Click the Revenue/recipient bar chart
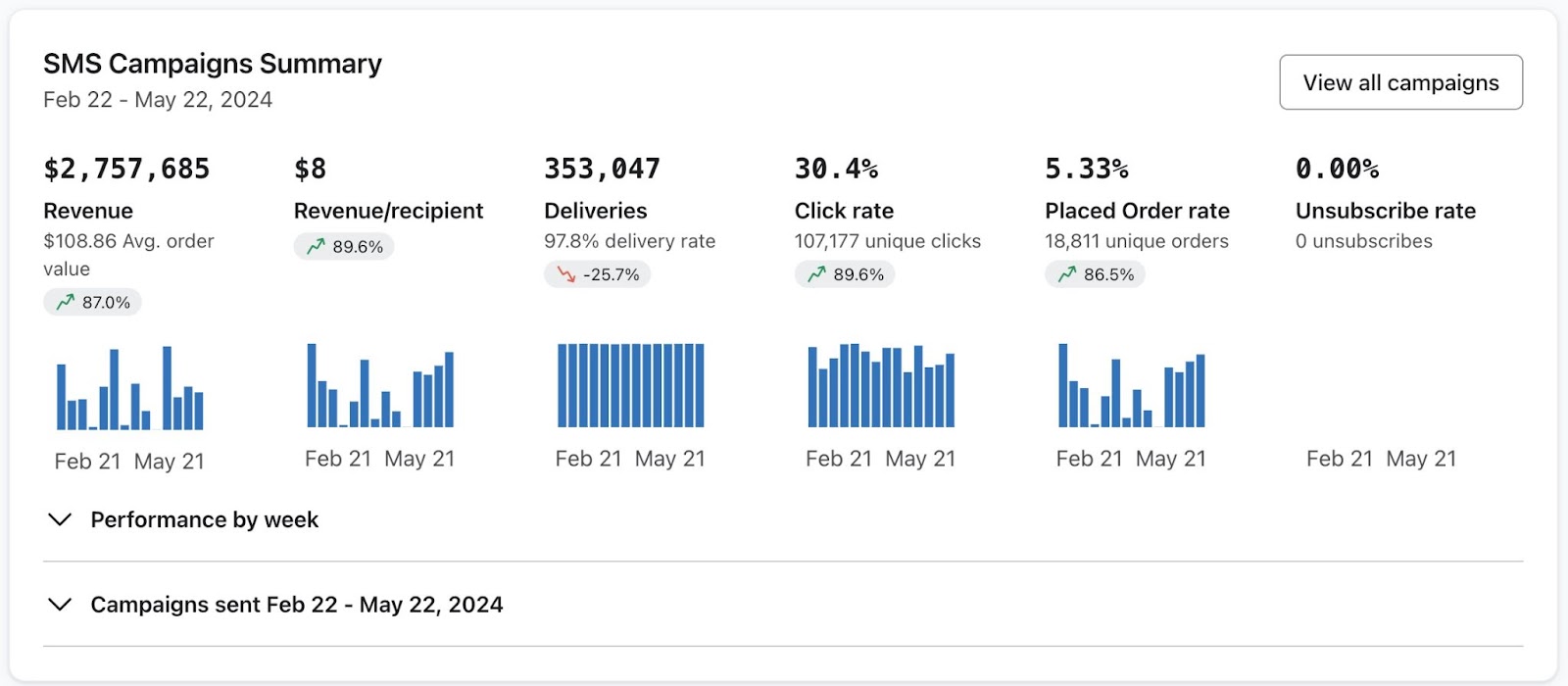Viewport: 1568px width, 686px height. pos(380,385)
